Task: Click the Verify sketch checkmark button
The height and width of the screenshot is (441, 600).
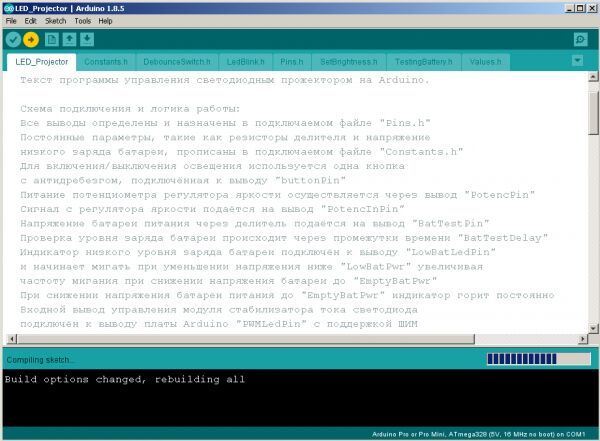Action: 13,39
